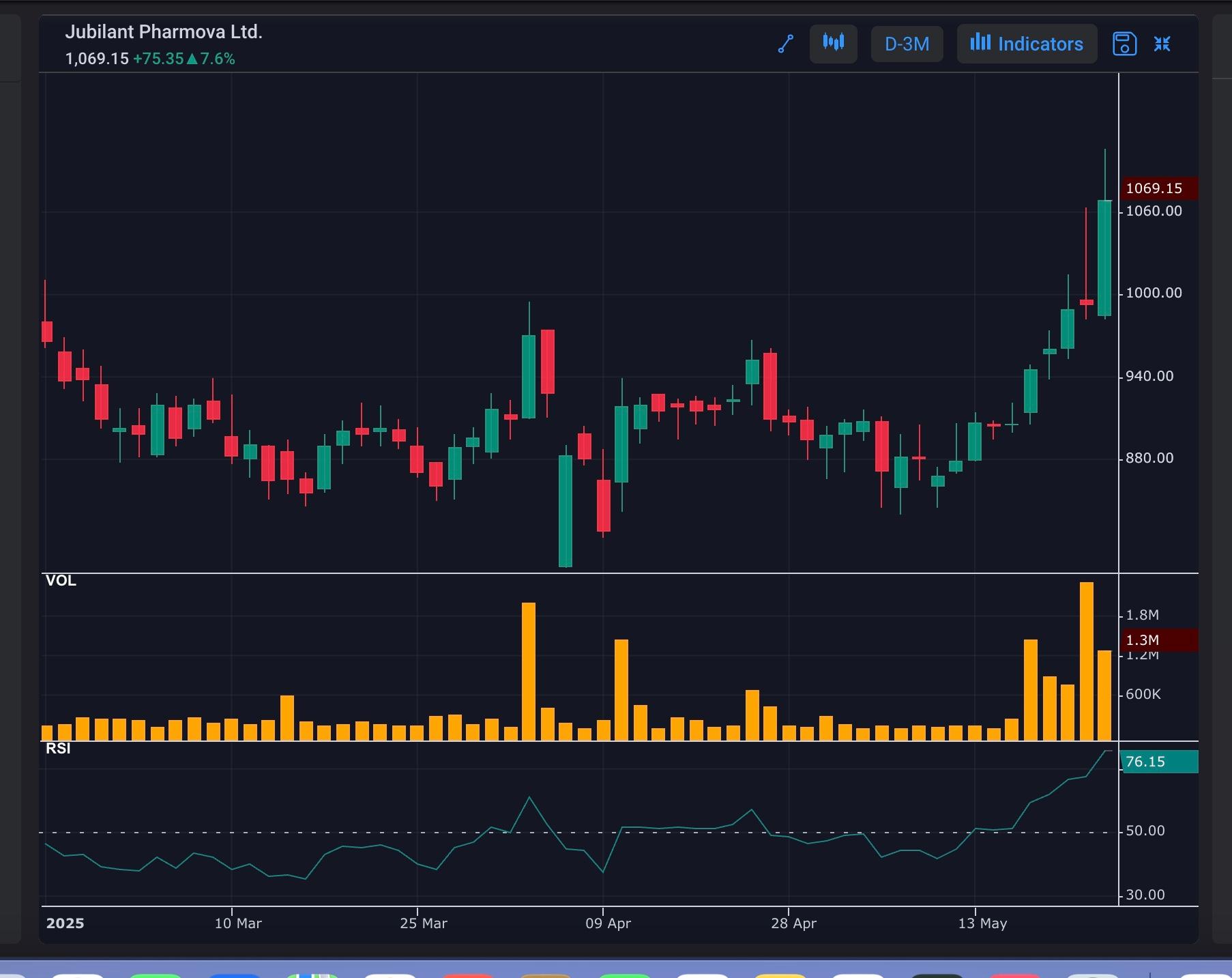
Task: Click the 13 May date label
Action: pyautogui.click(x=982, y=923)
